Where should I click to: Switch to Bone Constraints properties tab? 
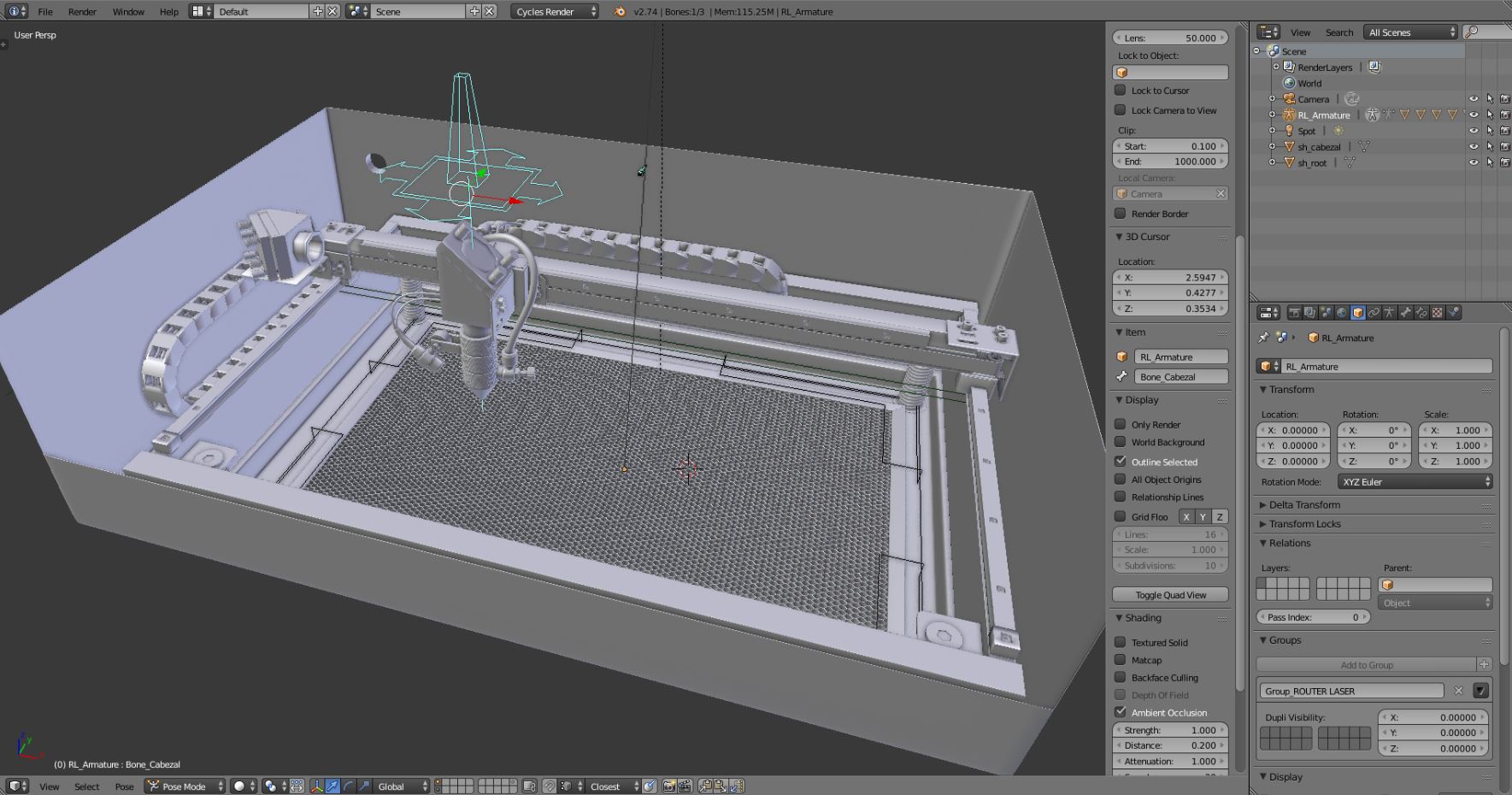1421,313
